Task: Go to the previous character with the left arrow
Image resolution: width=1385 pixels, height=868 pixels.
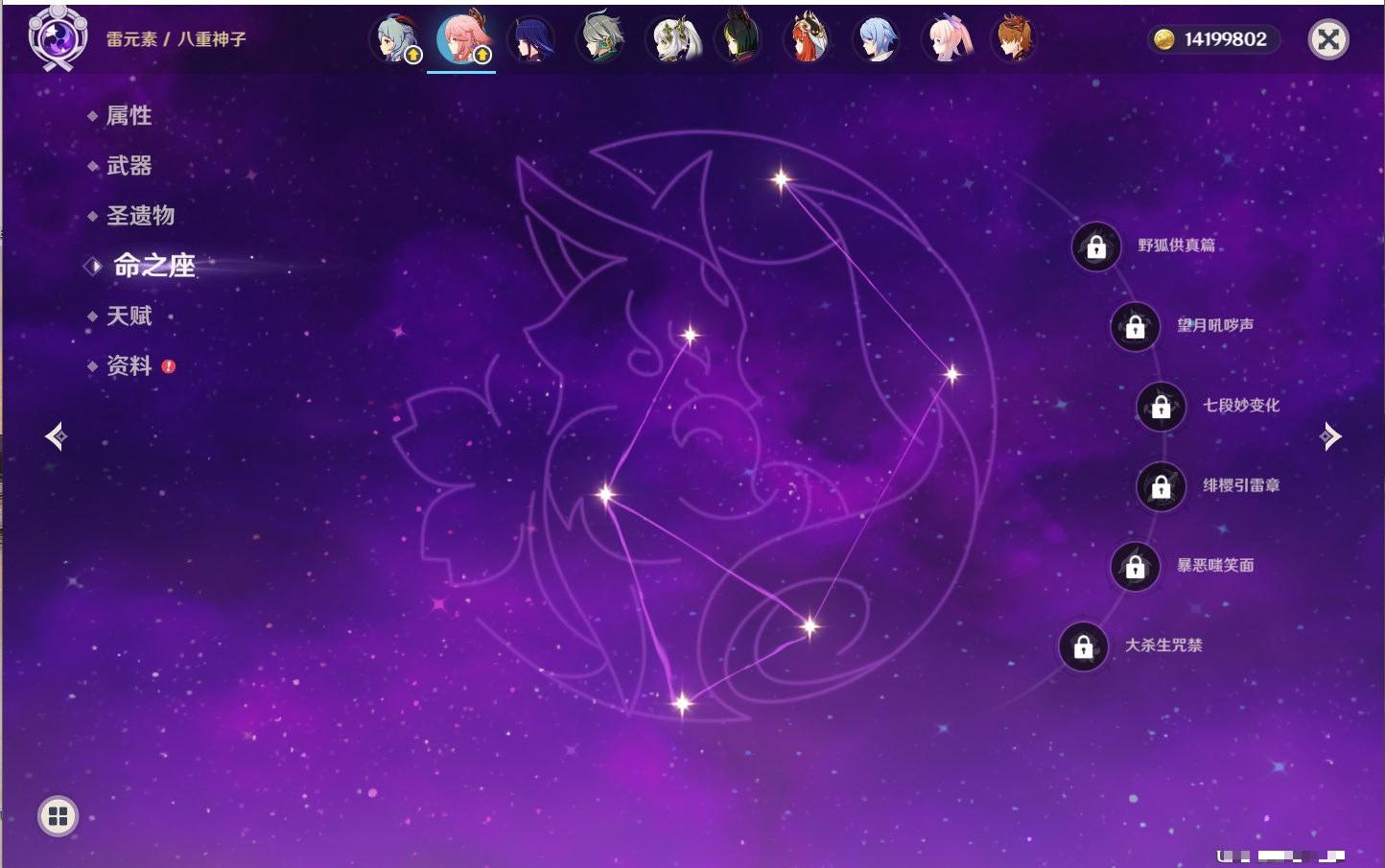Action: 56,436
